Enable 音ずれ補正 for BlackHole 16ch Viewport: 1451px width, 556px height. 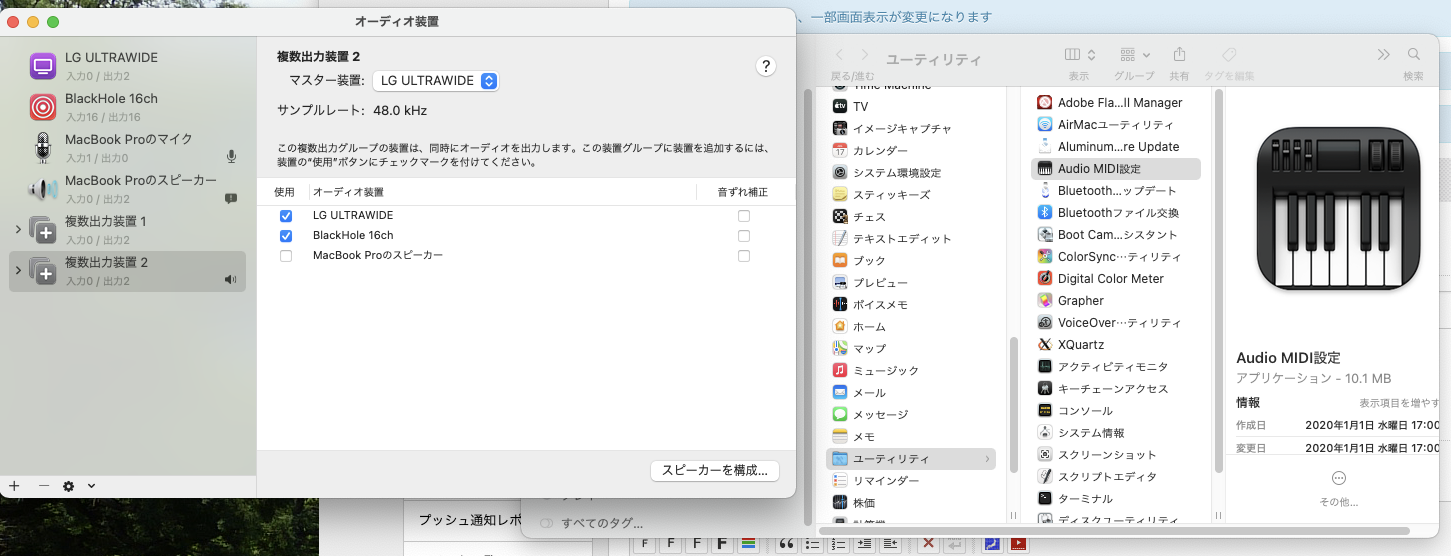743,236
